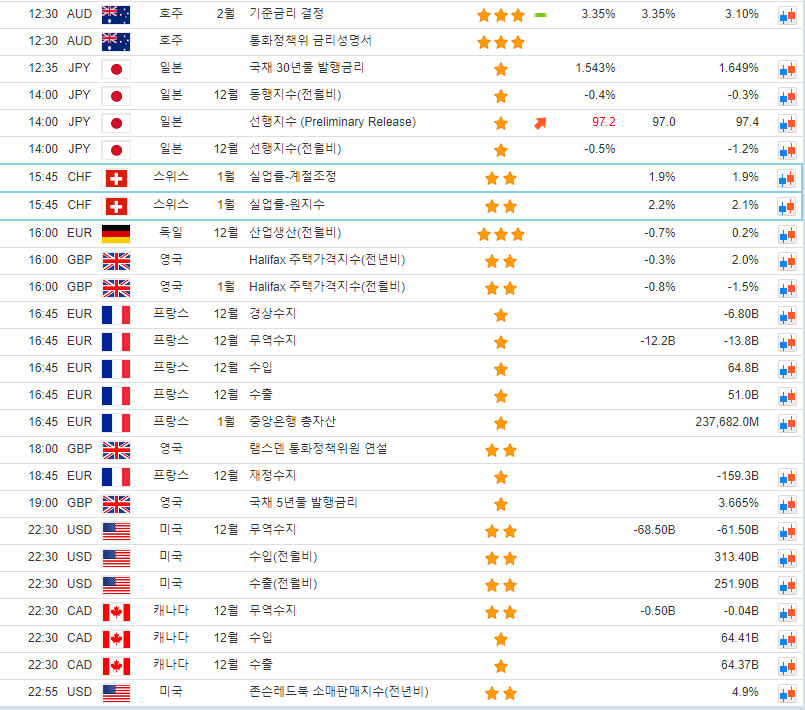Show chart for 미국 무역수지 row

pos(786,530)
